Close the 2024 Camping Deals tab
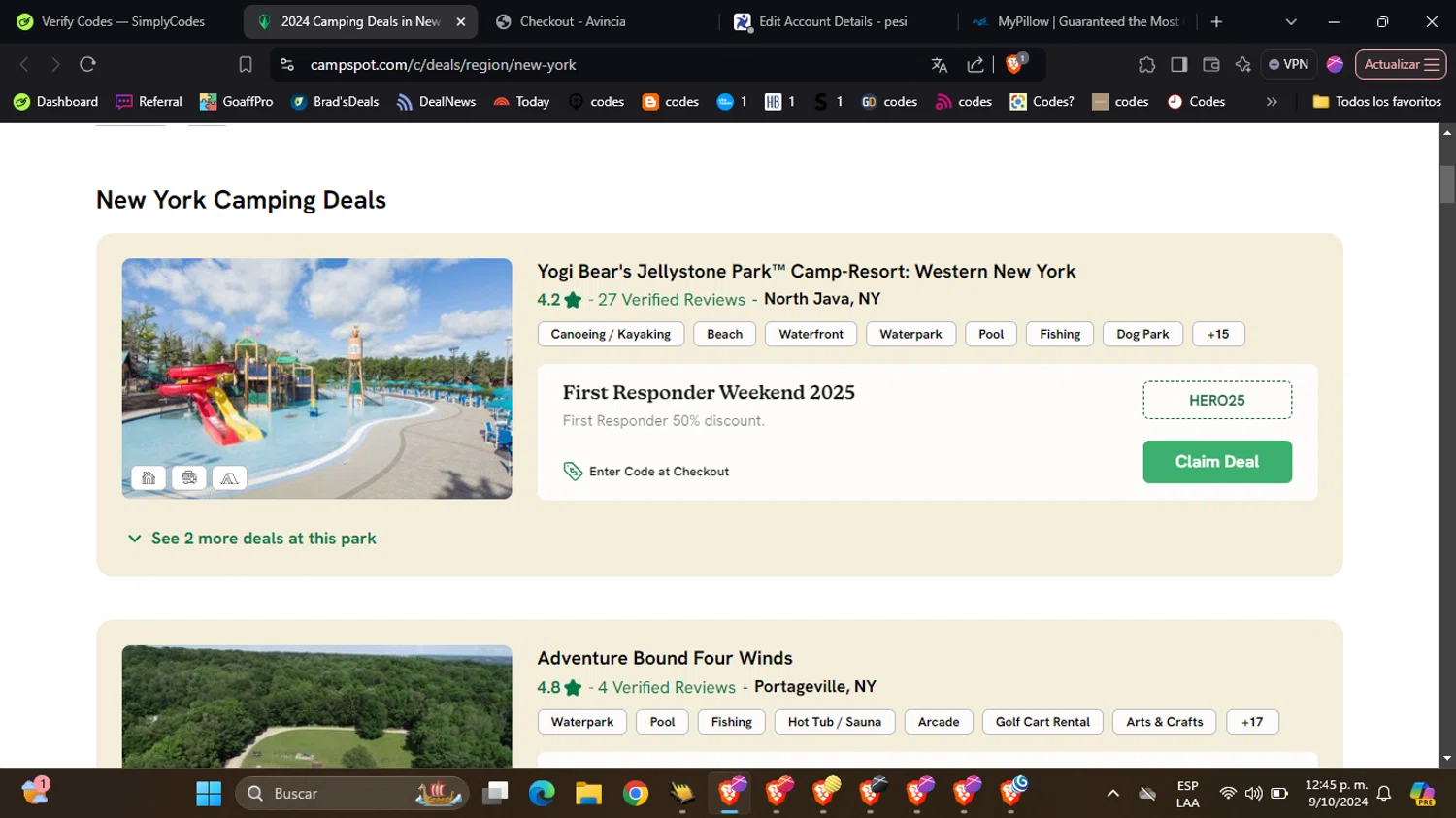 [x=461, y=21]
